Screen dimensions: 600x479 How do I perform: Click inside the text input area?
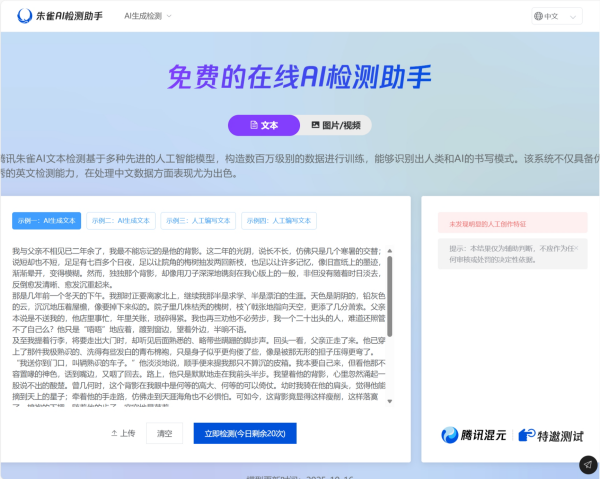pyautogui.click(x=198, y=325)
